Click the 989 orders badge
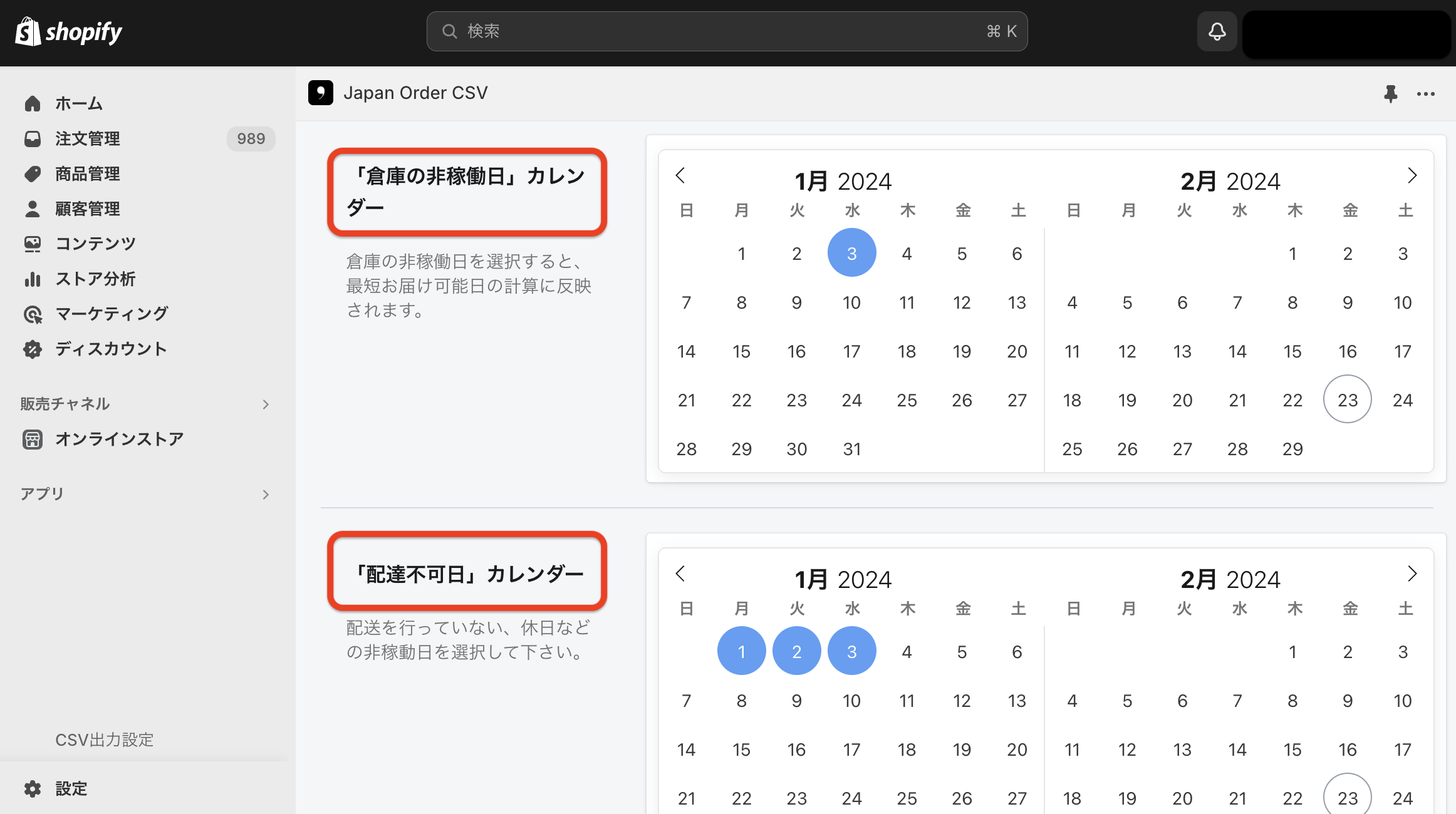 tap(251, 138)
